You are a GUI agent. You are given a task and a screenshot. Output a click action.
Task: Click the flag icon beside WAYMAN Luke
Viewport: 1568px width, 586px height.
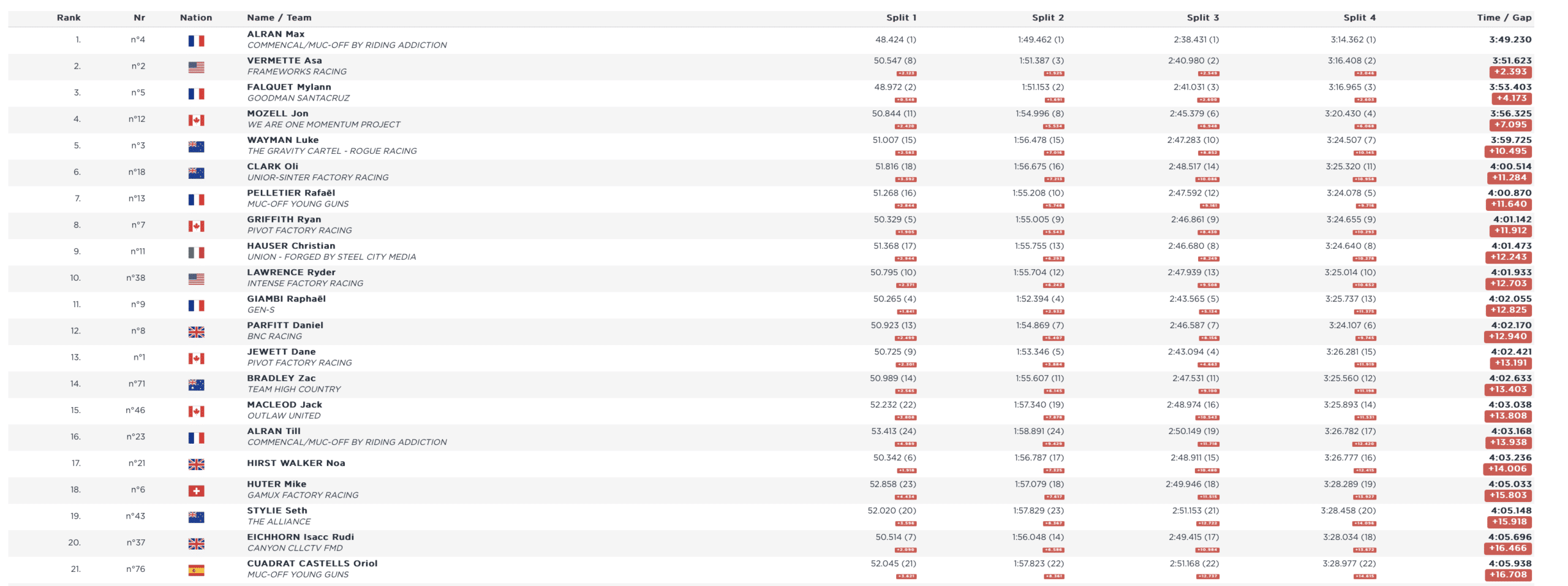click(196, 146)
